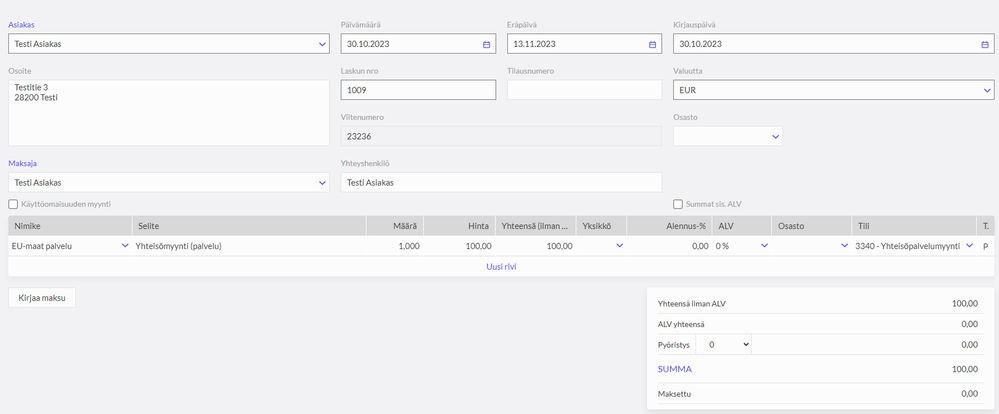This screenshot has height=414, width=999.
Task: Click the Maksaja label link
Action: click(x=22, y=163)
